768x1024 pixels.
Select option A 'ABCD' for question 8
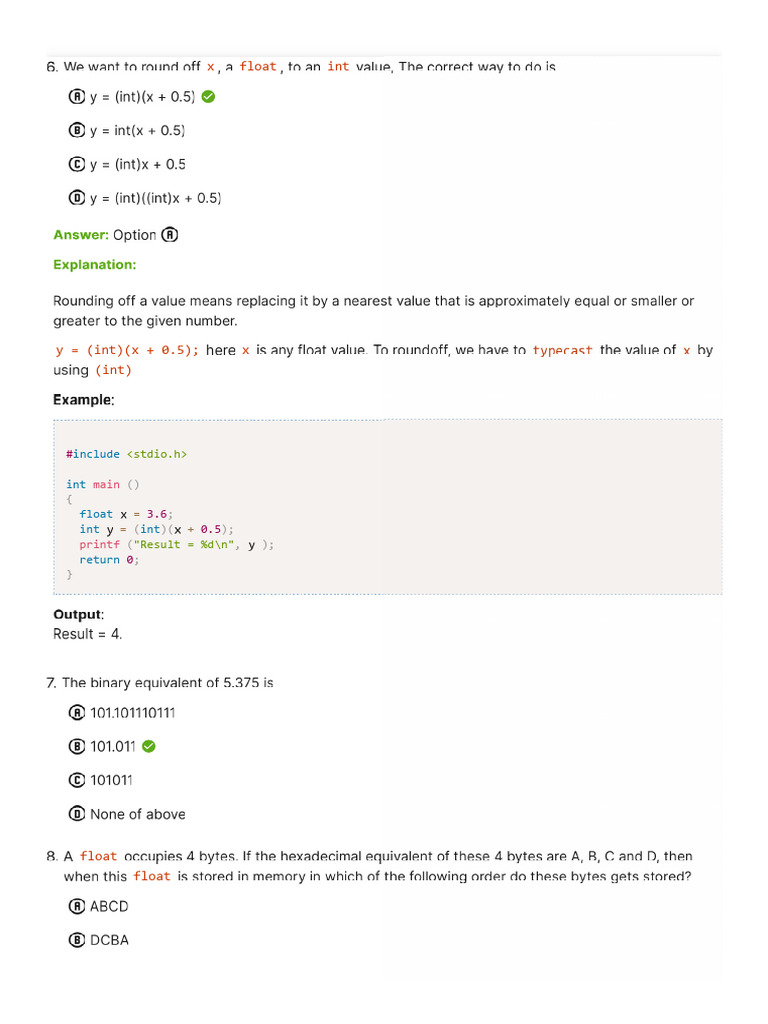[77, 906]
